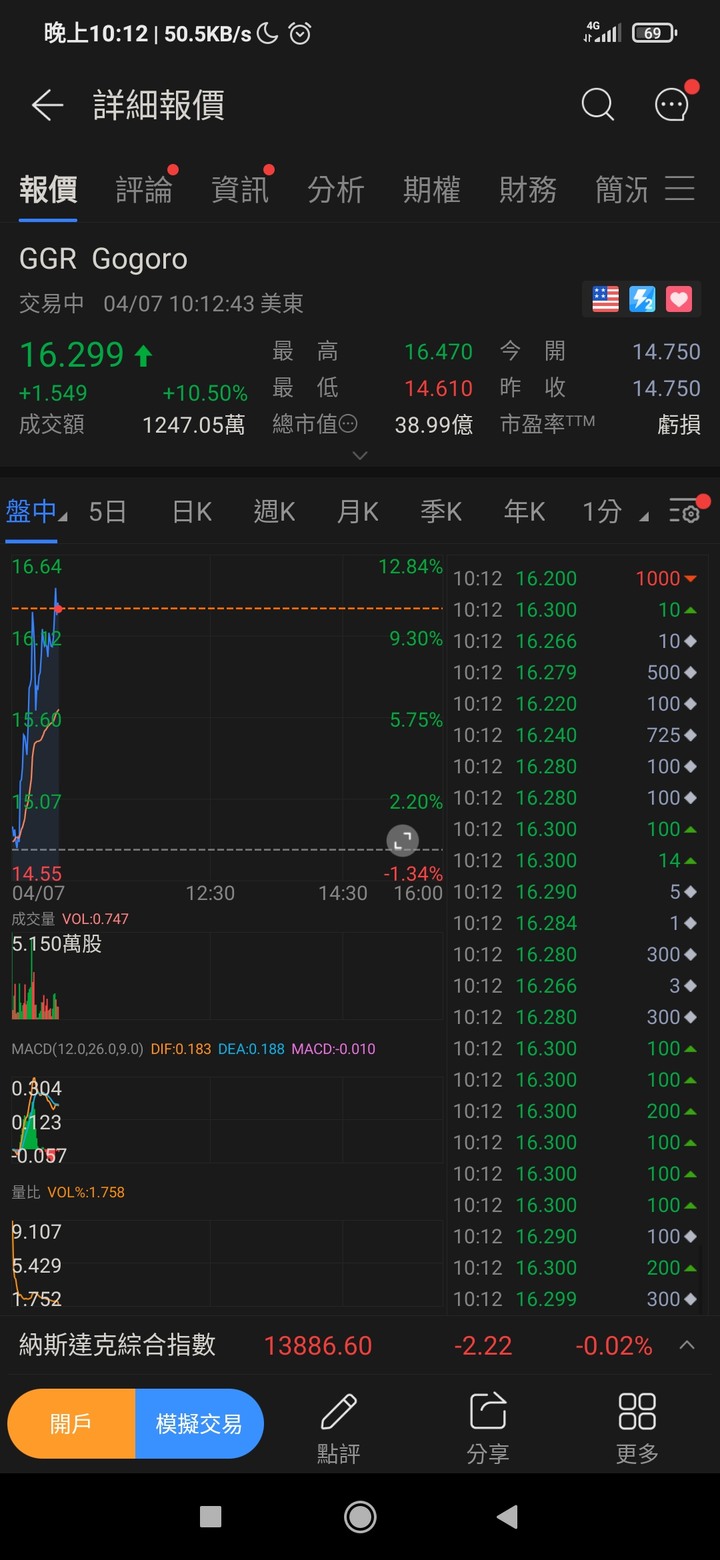Tap the 成交量 VOL header label
720x1560 pixels.
point(70,919)
